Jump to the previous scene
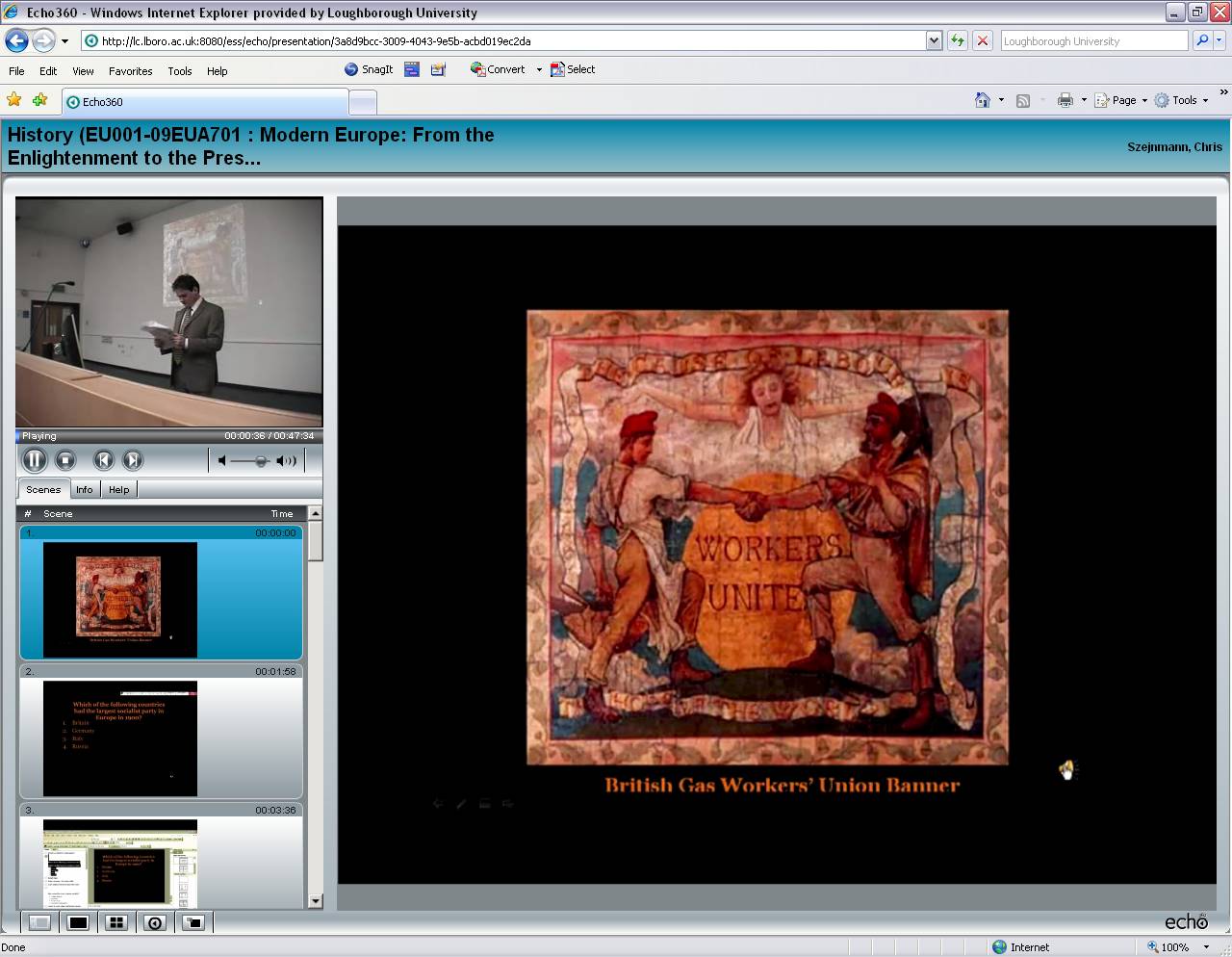 (x=103, y=460)
